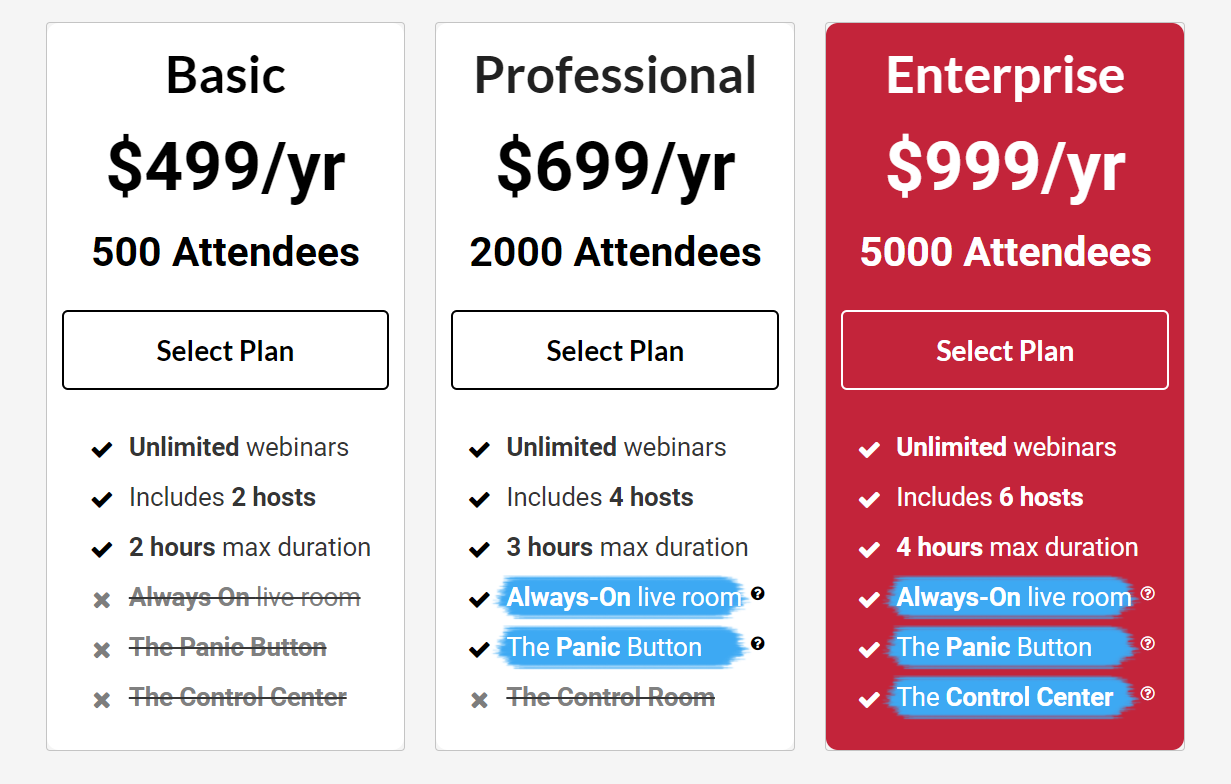Click the struck-through Control Center in Basic
Screen dimensions: 1231x784
pyautogui.click(x=238, y=697)
